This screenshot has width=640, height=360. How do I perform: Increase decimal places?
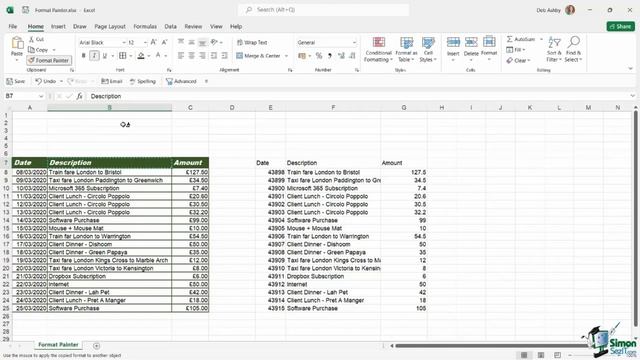341,56
